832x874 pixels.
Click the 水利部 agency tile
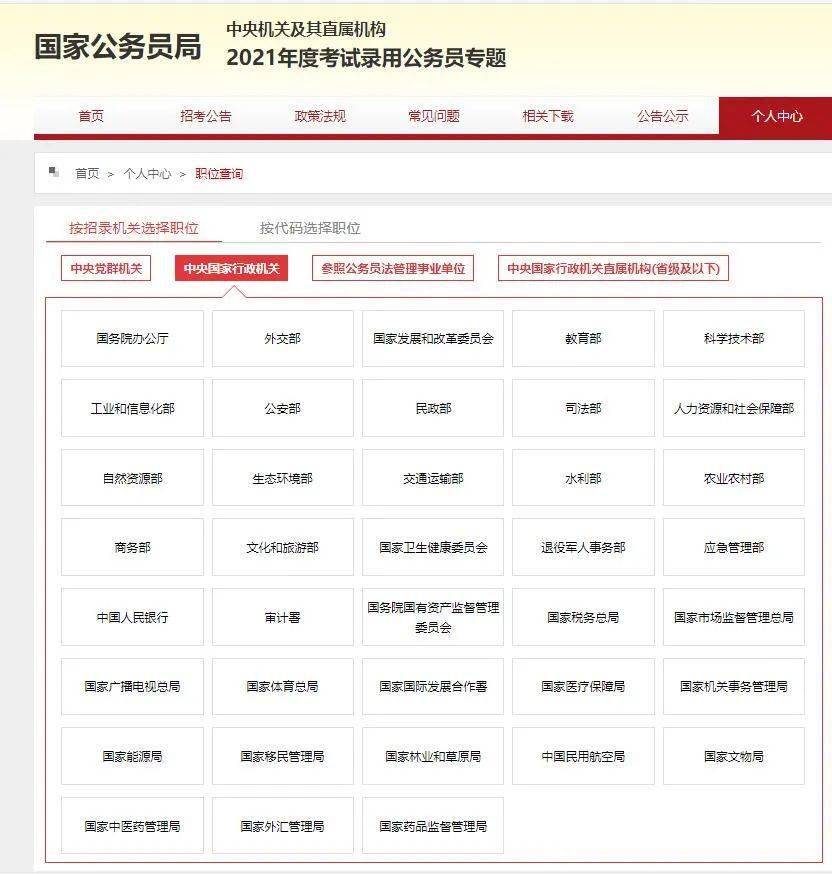click(x=583, y=478)
